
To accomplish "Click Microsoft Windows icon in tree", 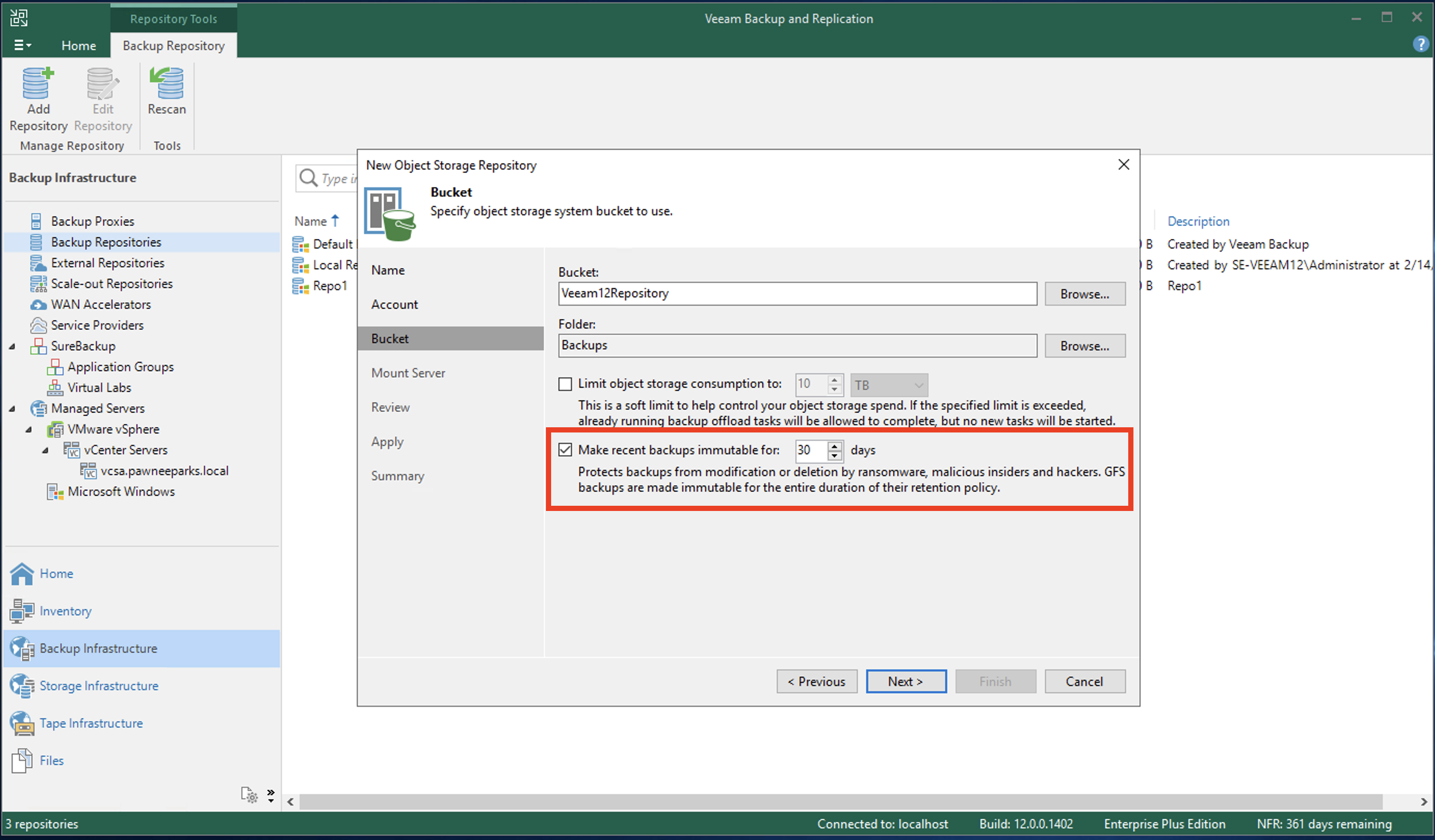I will [x=55, y=491].
